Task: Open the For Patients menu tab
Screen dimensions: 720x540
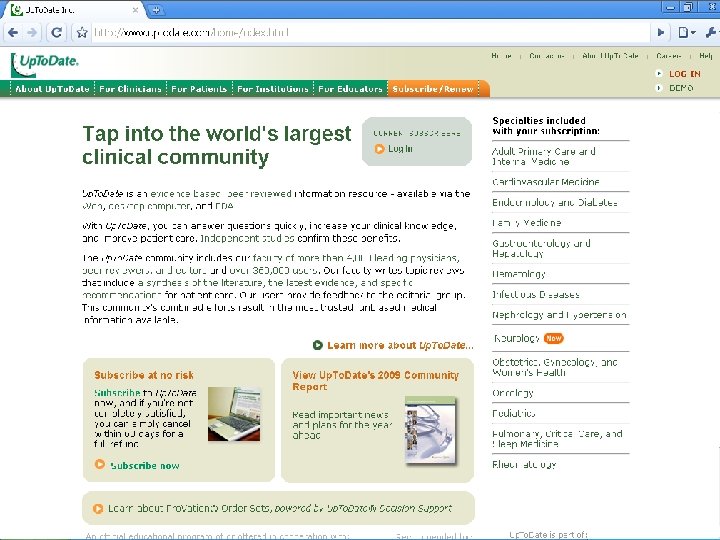Action: coord(199,89)
